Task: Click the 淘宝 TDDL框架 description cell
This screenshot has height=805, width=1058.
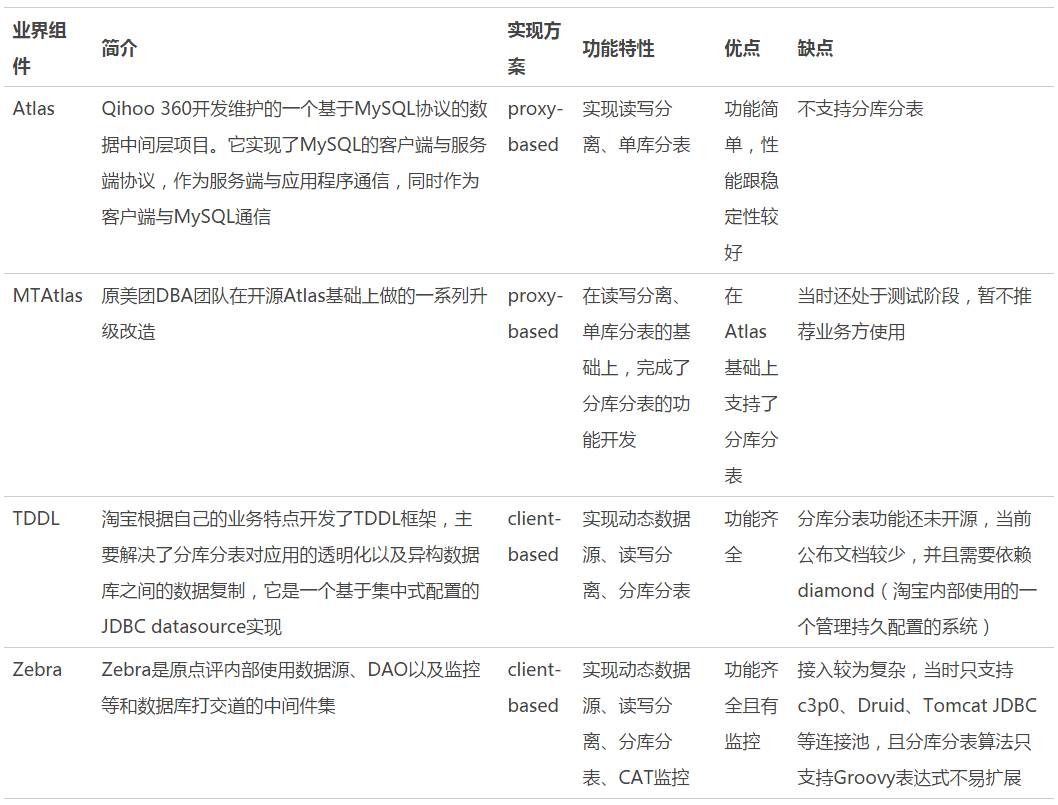Action: tap(291, 572)
